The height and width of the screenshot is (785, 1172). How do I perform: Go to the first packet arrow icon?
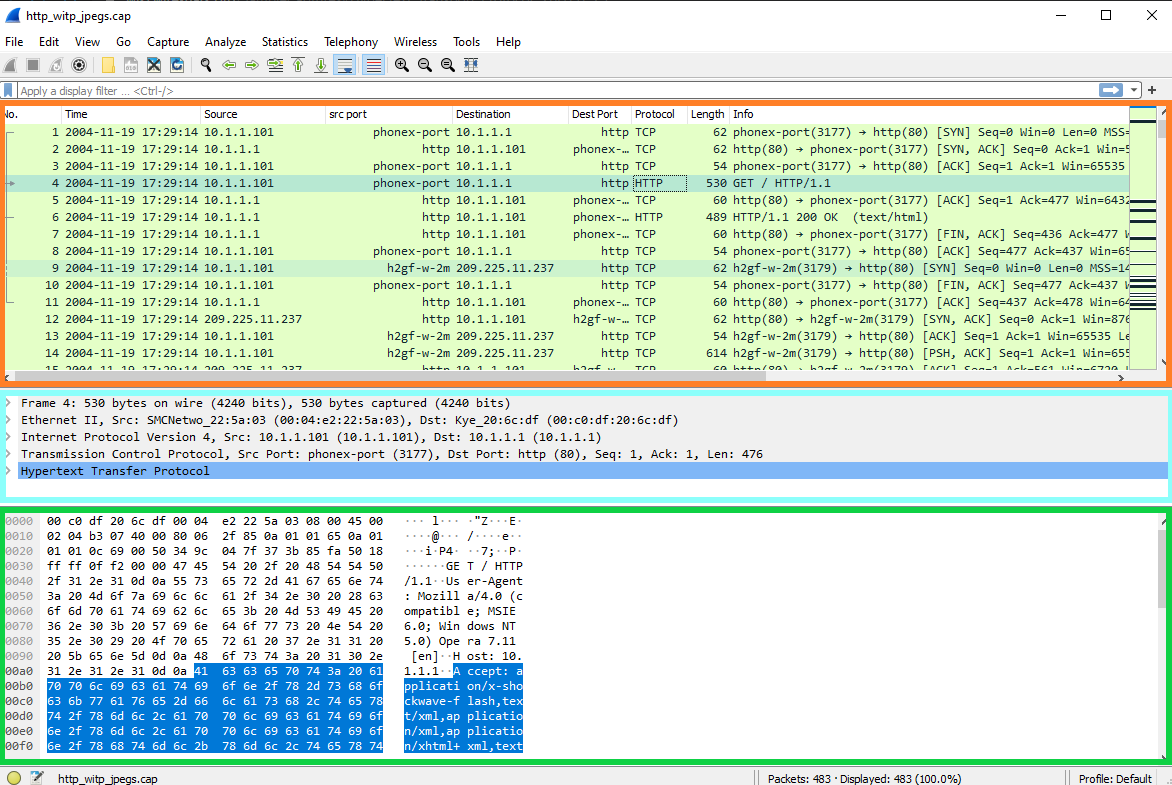click(298, 65)
